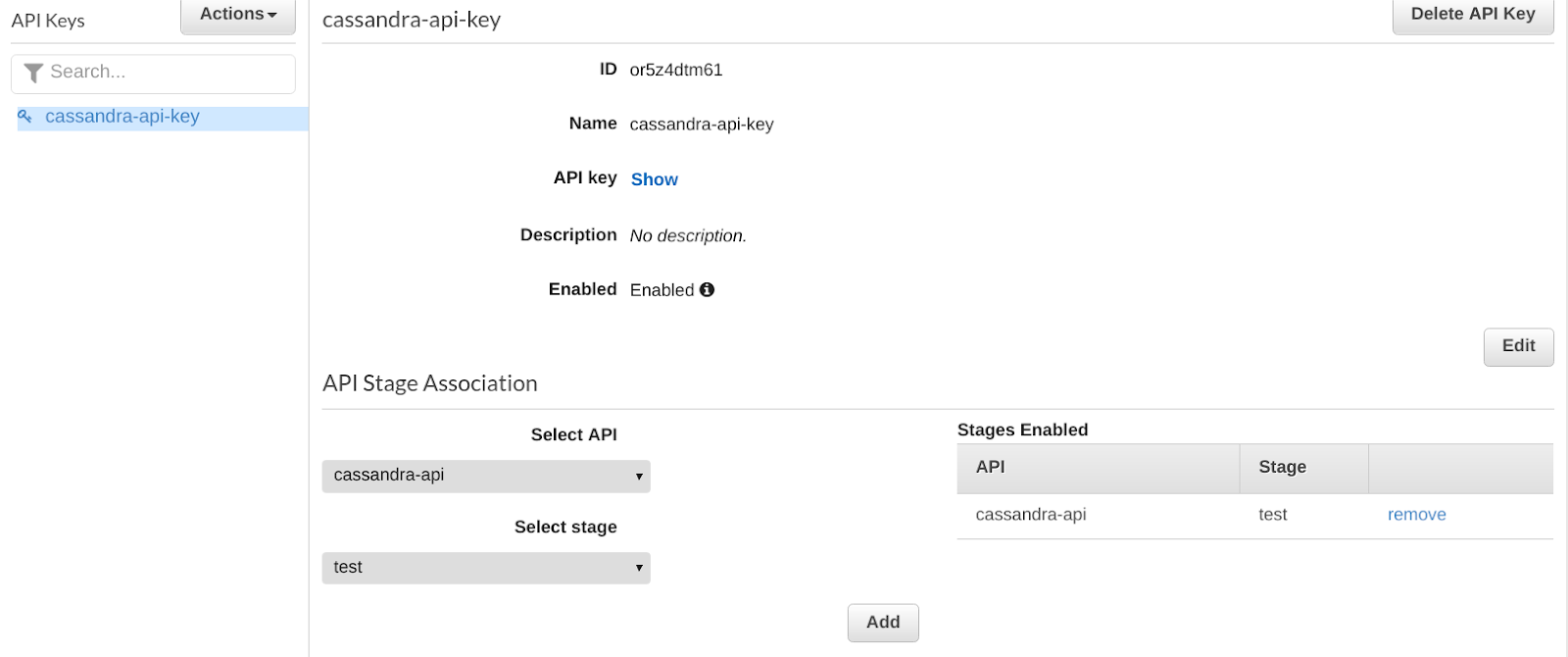Expand the Select stage dropdown
The width and height of the screenshot is (1568, 657).
(x=486, y=568)
